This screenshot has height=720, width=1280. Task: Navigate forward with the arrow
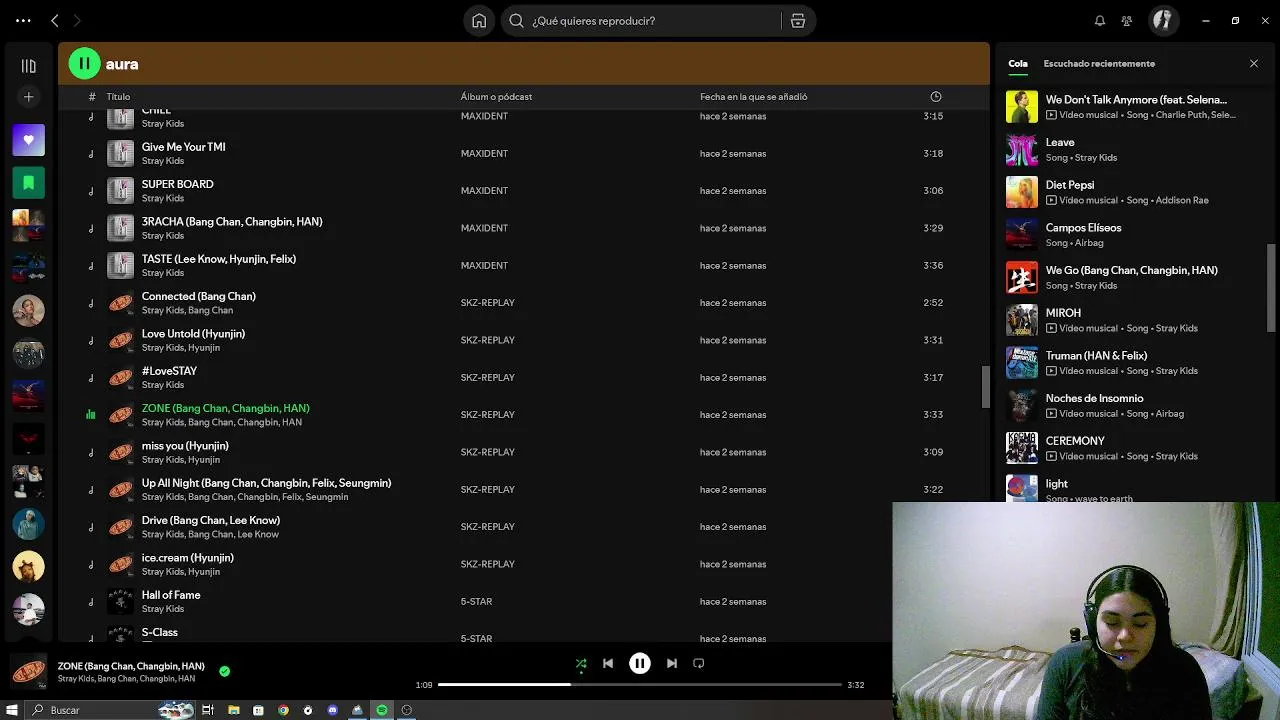point(77,20)
